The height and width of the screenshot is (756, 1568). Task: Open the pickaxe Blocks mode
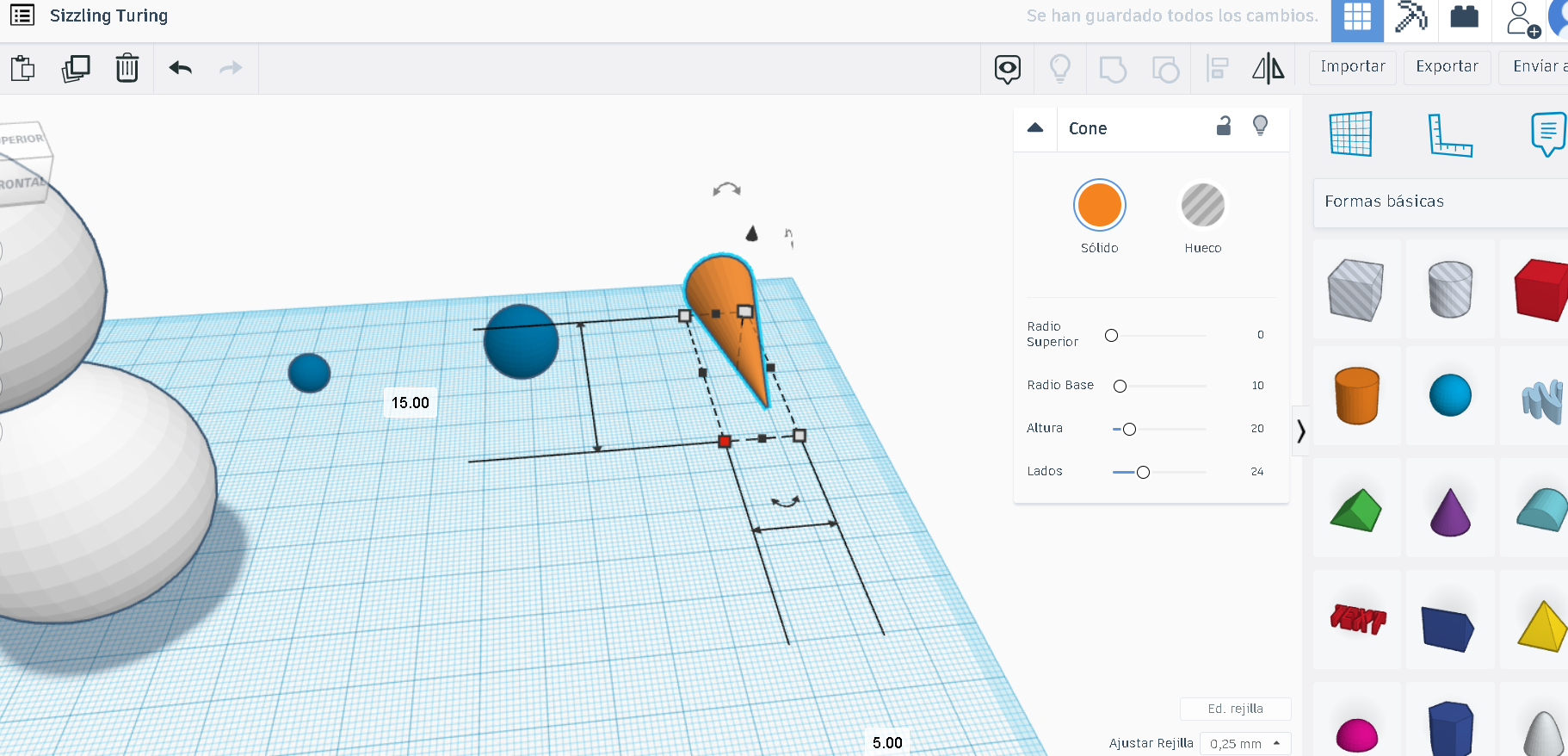1411,17
